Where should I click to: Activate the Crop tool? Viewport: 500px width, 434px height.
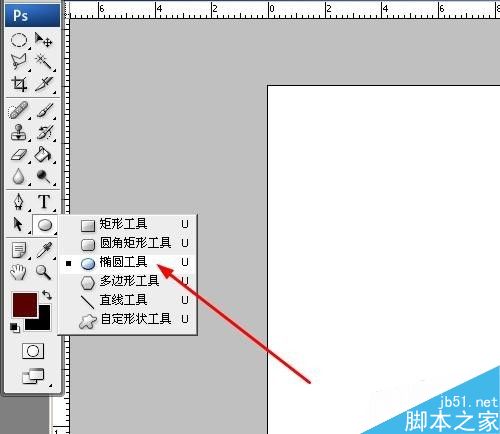point(19,84)
